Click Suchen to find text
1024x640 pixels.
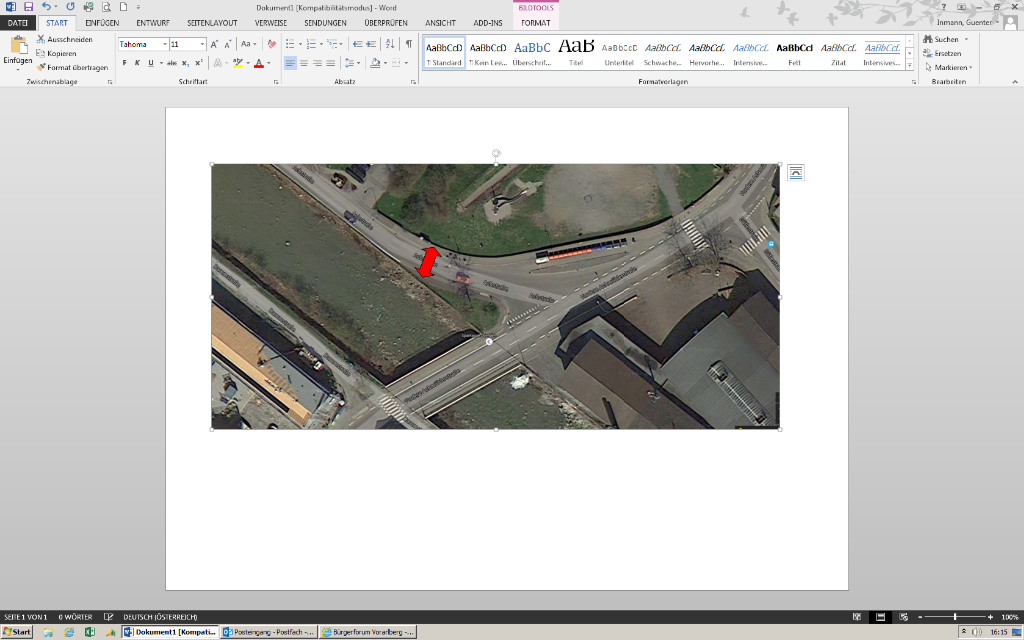tap(941, 39)
